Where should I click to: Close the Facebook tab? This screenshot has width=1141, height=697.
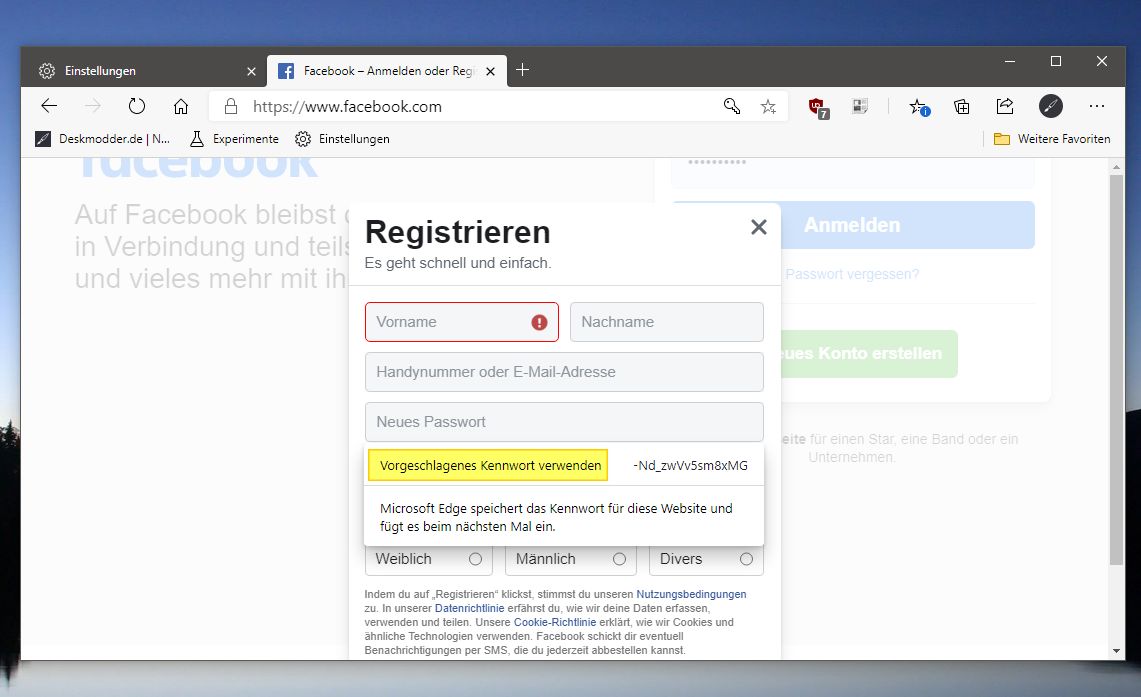click(x=490, y=71)
